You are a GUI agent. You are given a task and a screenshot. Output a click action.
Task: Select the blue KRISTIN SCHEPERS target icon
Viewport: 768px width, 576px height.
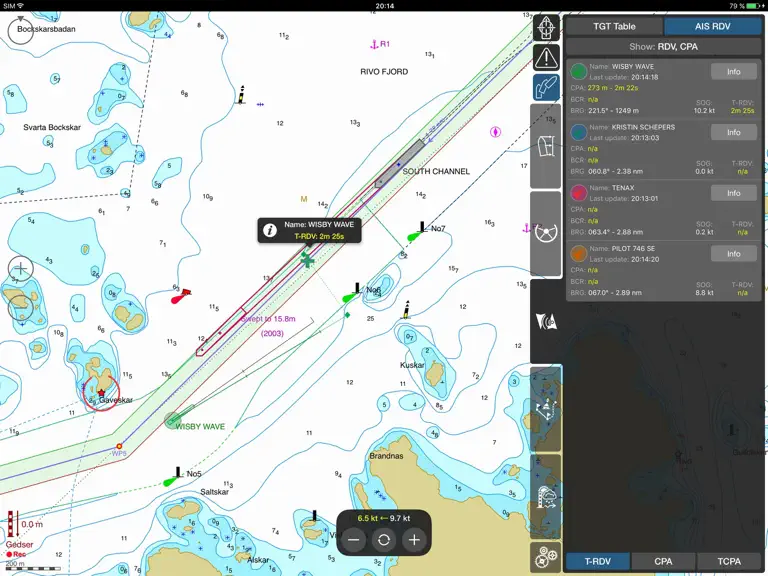[x=578, y=132]
